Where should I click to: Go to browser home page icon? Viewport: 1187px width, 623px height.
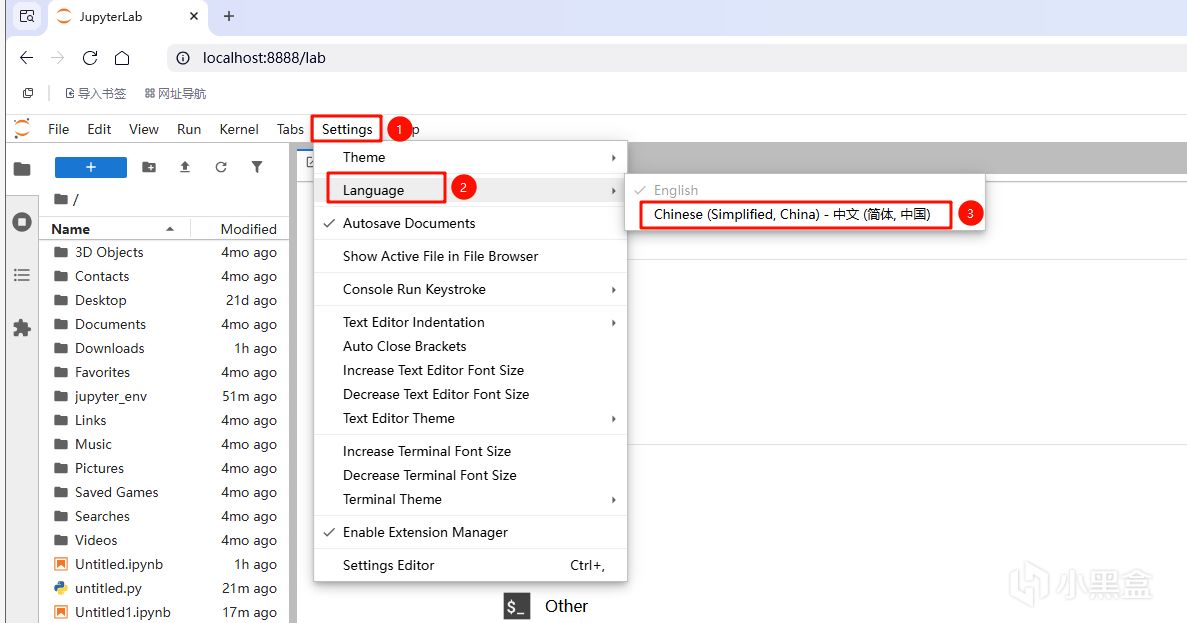pyautogui.click(x=122, y=58)
